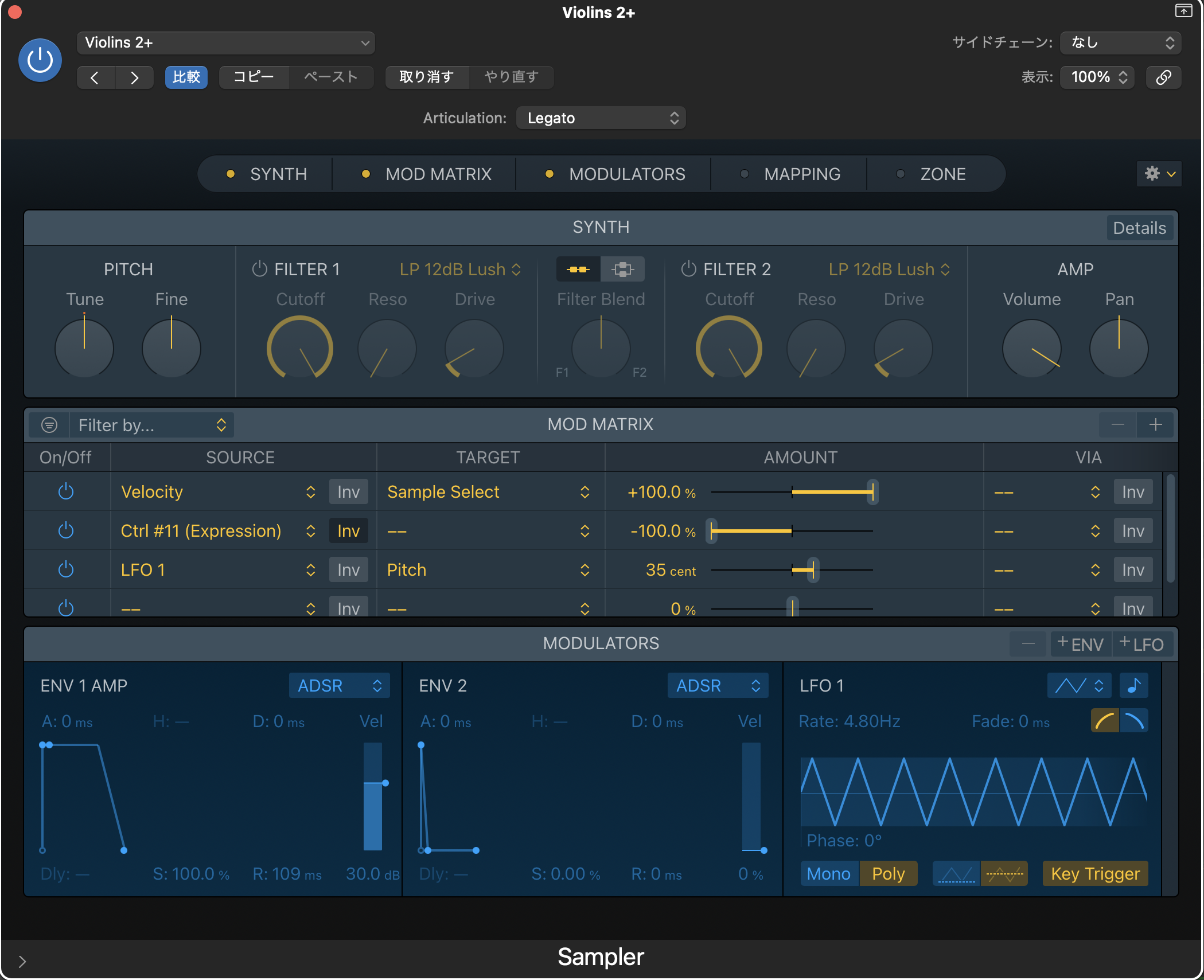Select LFO unipolar waveform mode icon

click(x=956, y=874)
